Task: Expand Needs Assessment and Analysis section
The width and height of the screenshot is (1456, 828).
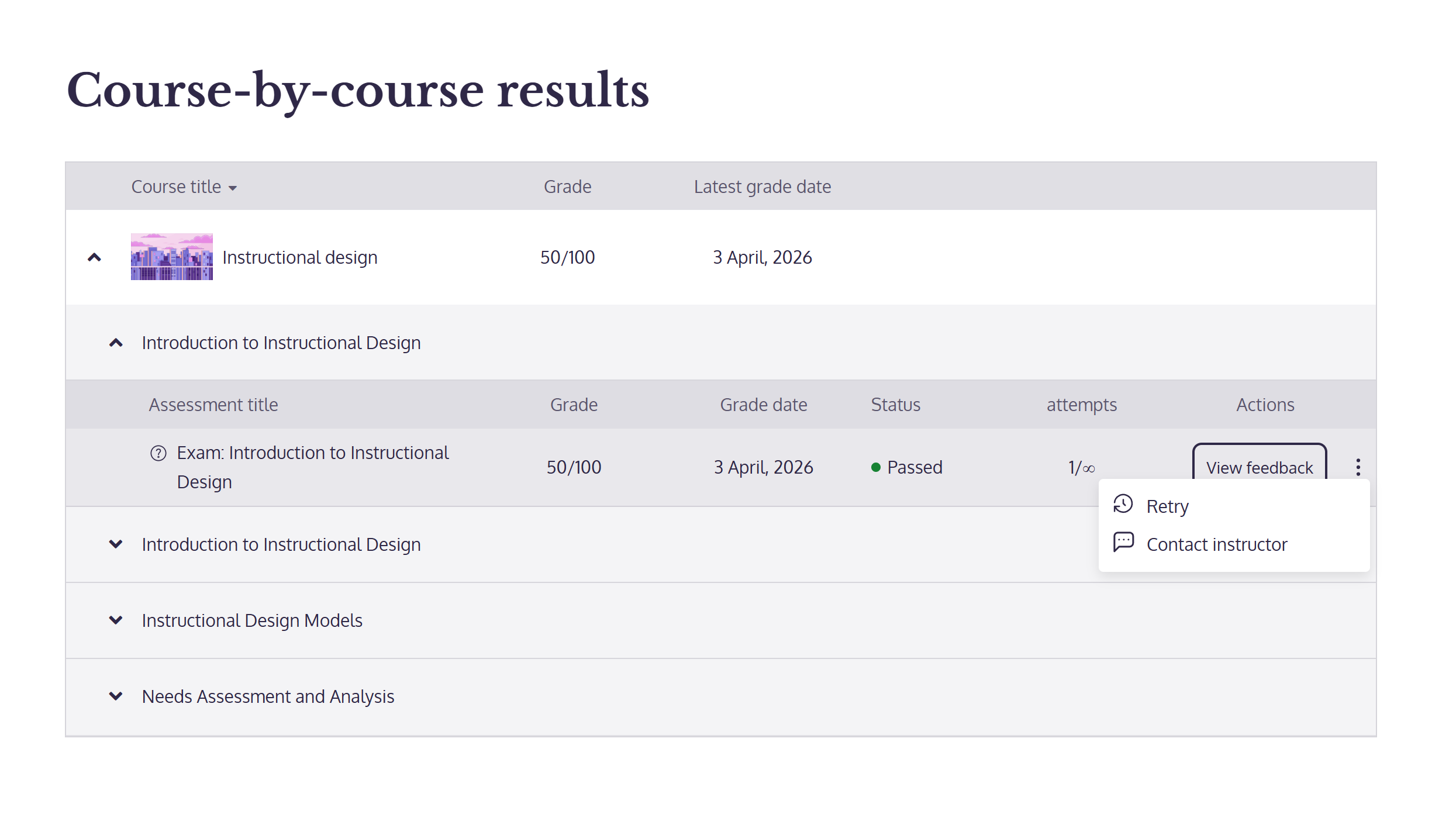Action: pos(116,696)
